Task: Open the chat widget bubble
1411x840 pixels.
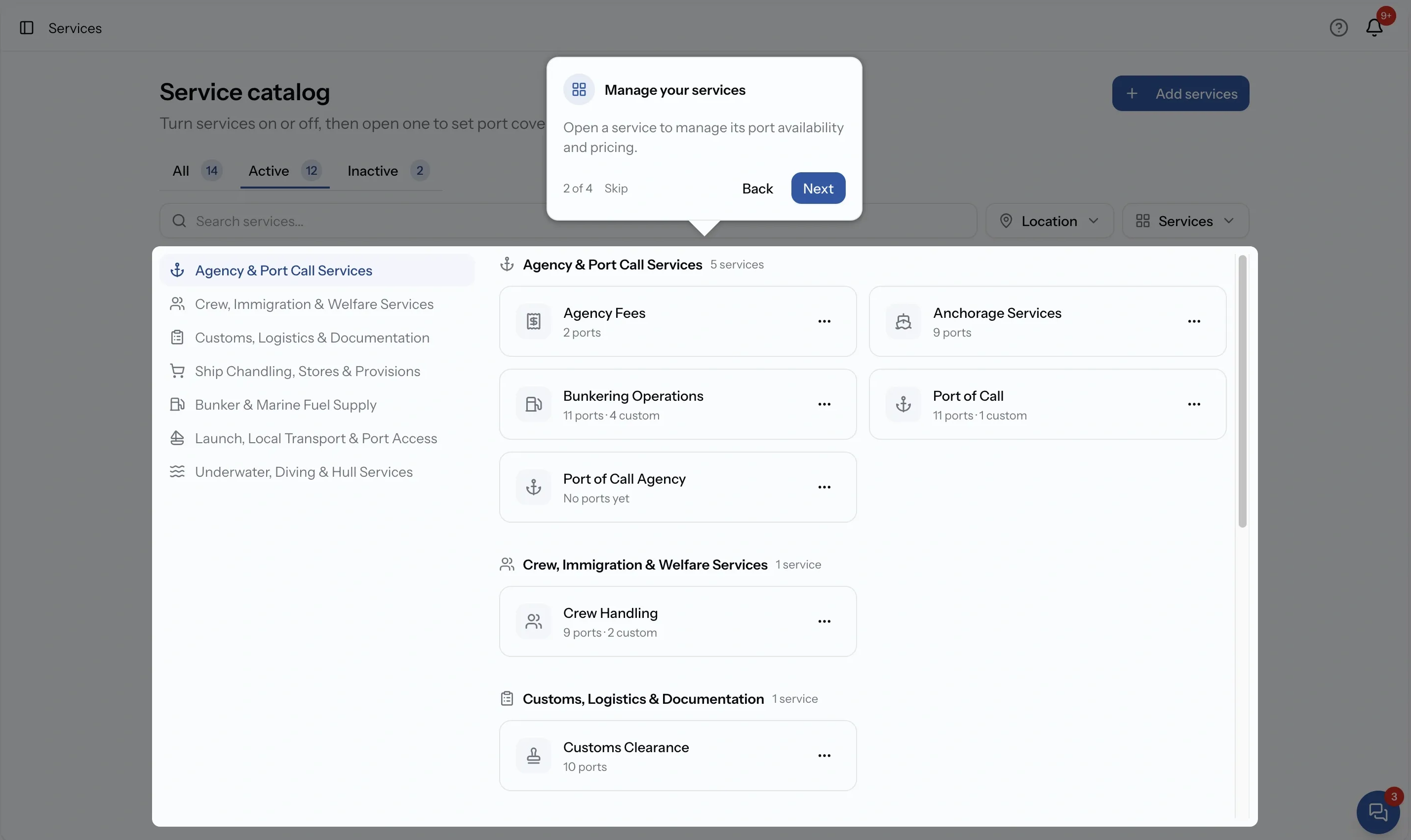Action: click(x=1378, y=812)
